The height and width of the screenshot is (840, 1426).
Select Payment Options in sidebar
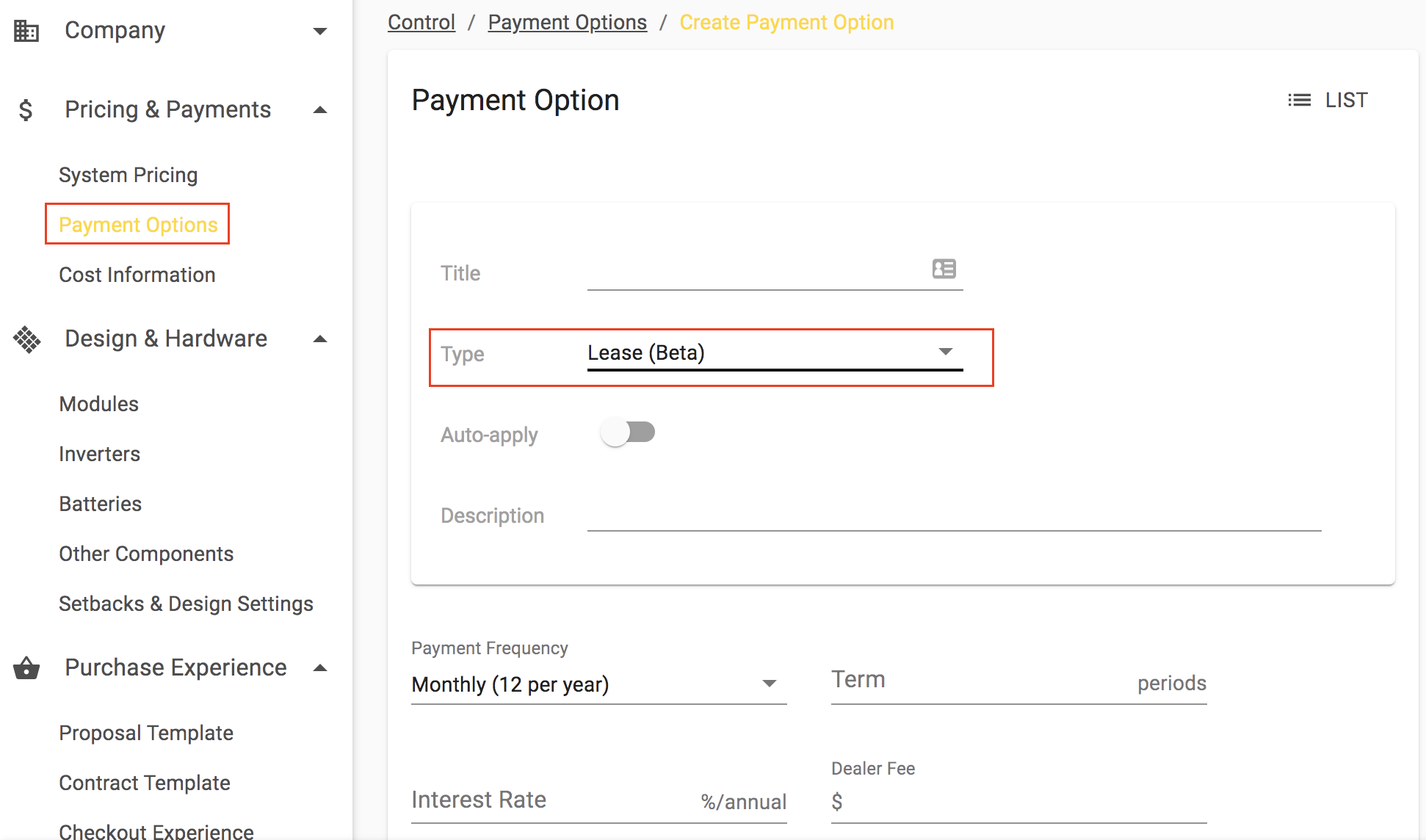pyautogui.click(x=138, y=225)
